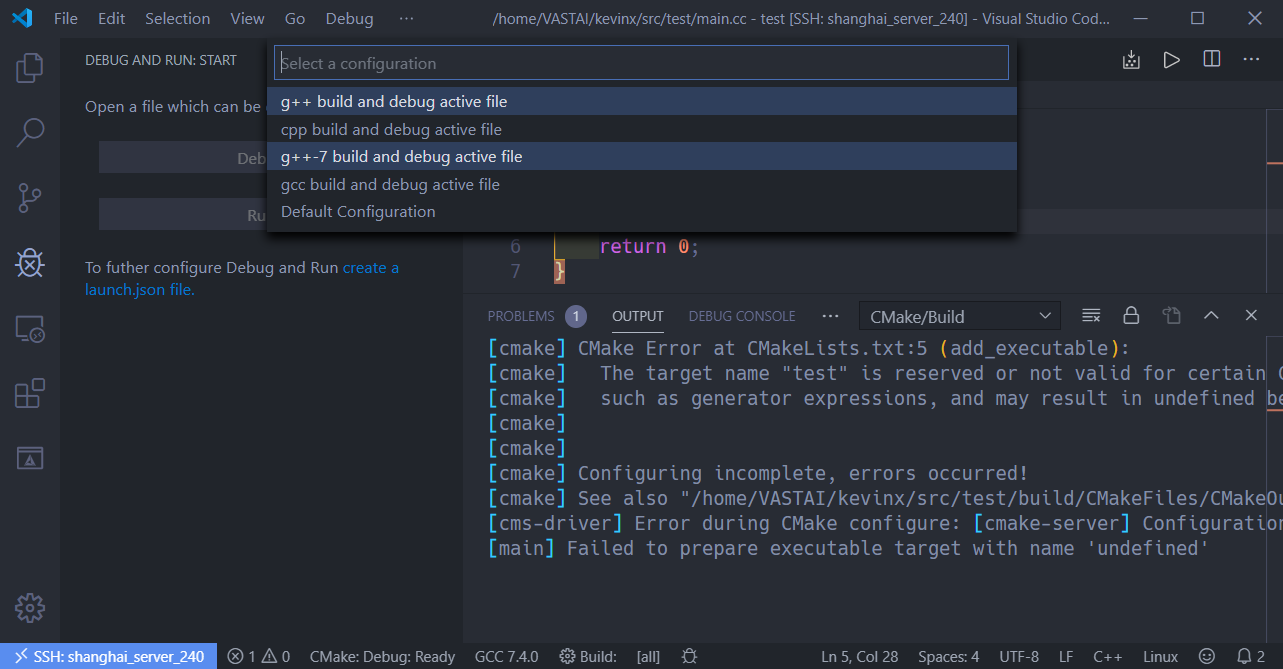Click the Visual Studio Code logo icon
The image size is (1283, 669).
[22, 18]
